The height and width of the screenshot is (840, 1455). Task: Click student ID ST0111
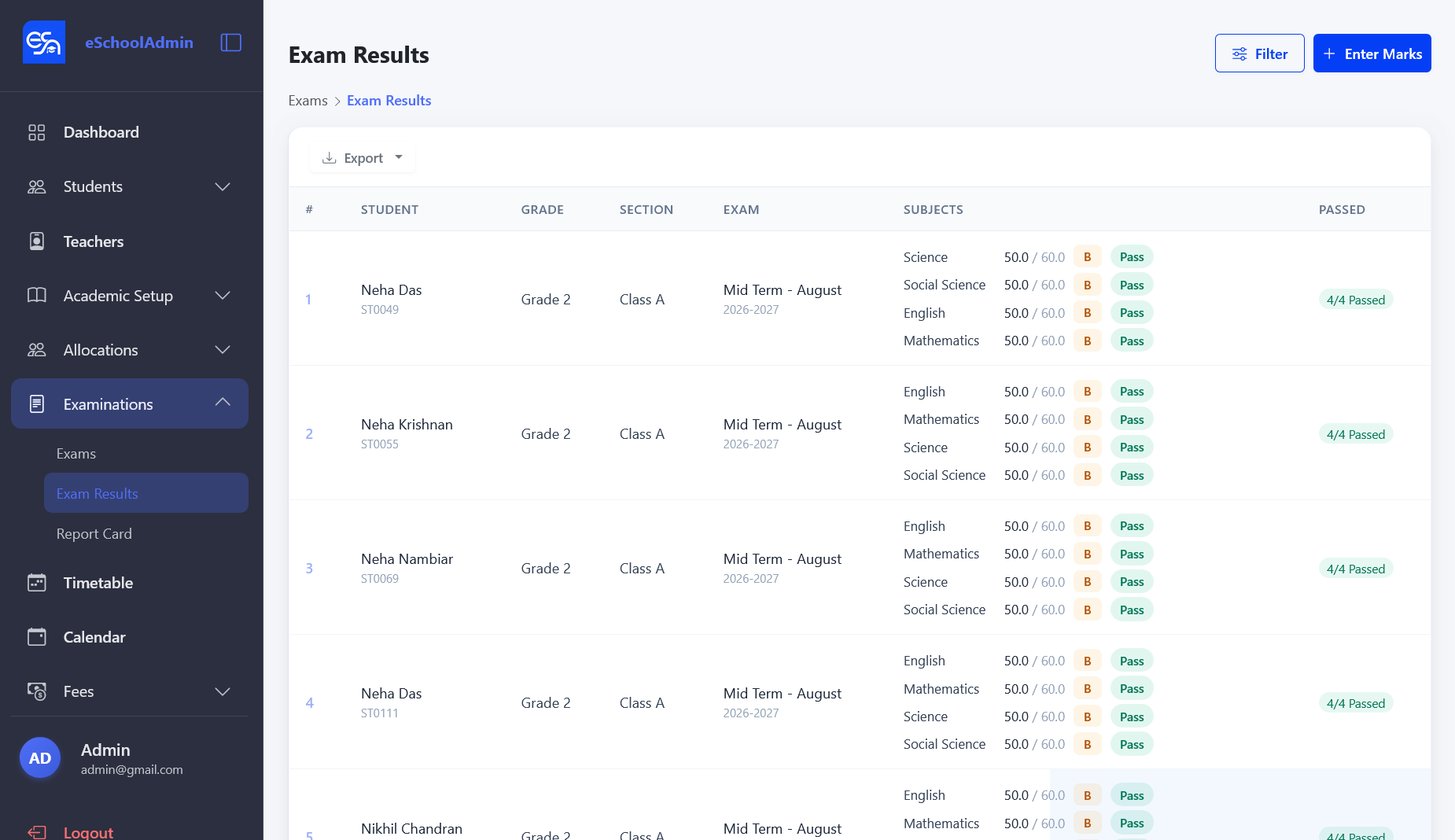click(x=380, y=713)
